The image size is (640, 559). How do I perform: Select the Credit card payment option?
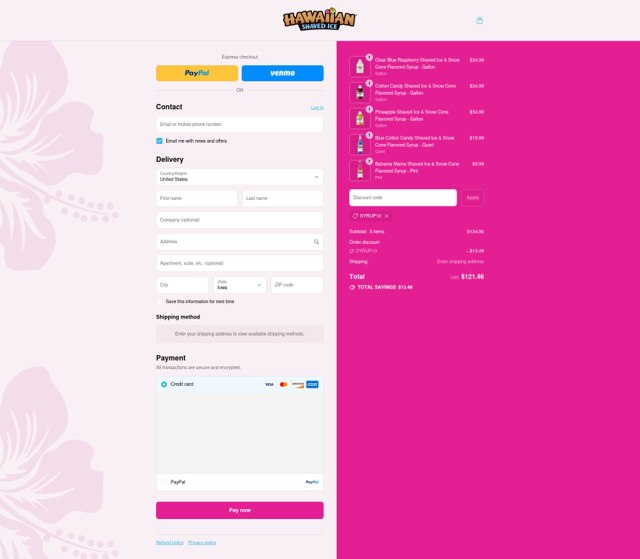tap(164, 384)
